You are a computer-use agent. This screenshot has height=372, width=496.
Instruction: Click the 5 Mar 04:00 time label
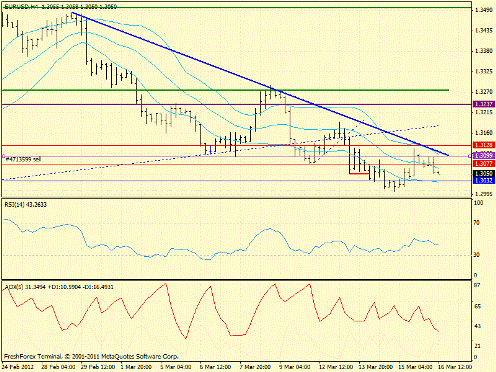pyautogui.click(x=176, y=367)
